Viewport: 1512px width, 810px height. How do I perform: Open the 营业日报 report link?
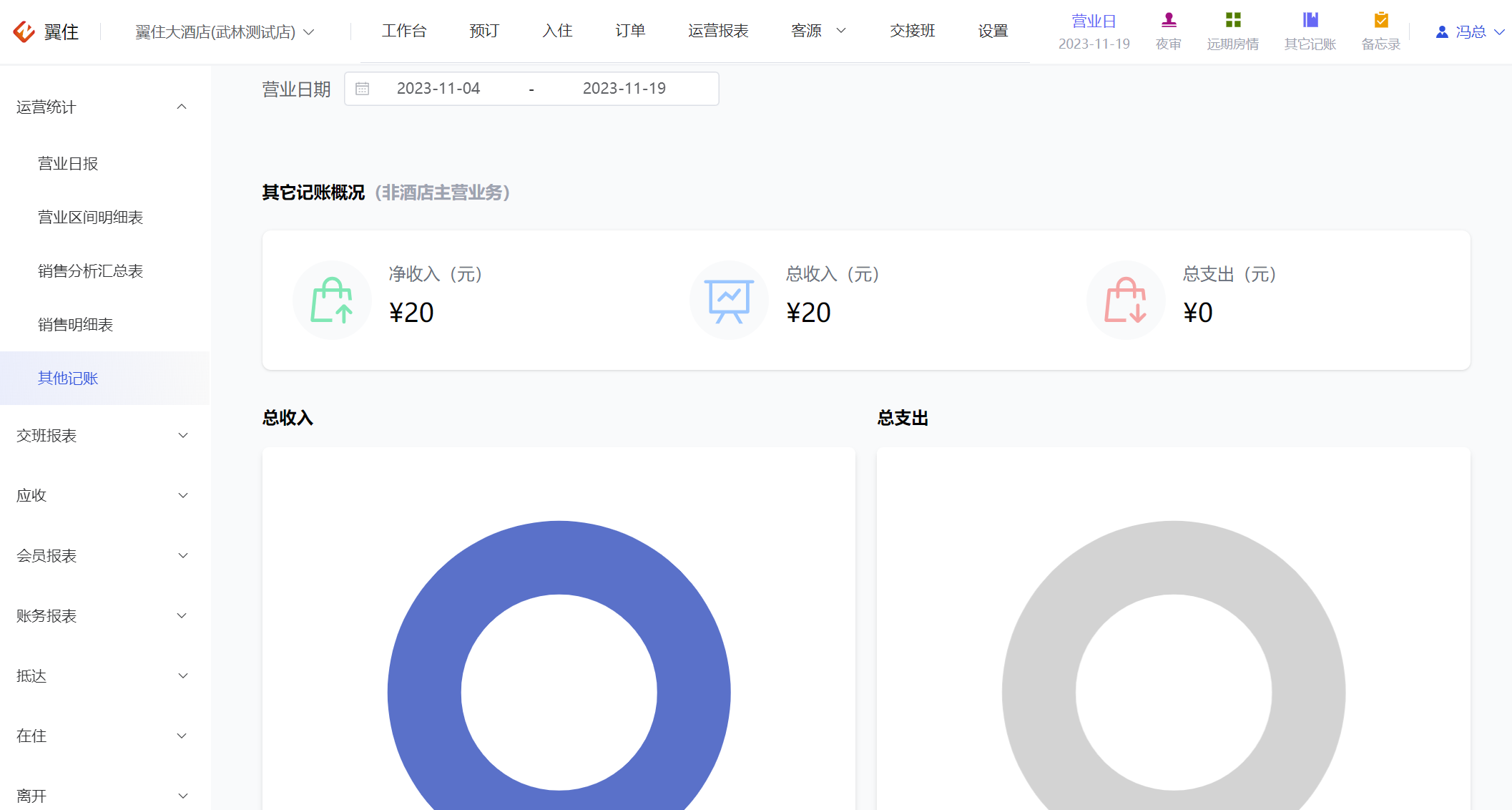pos(68,164)
